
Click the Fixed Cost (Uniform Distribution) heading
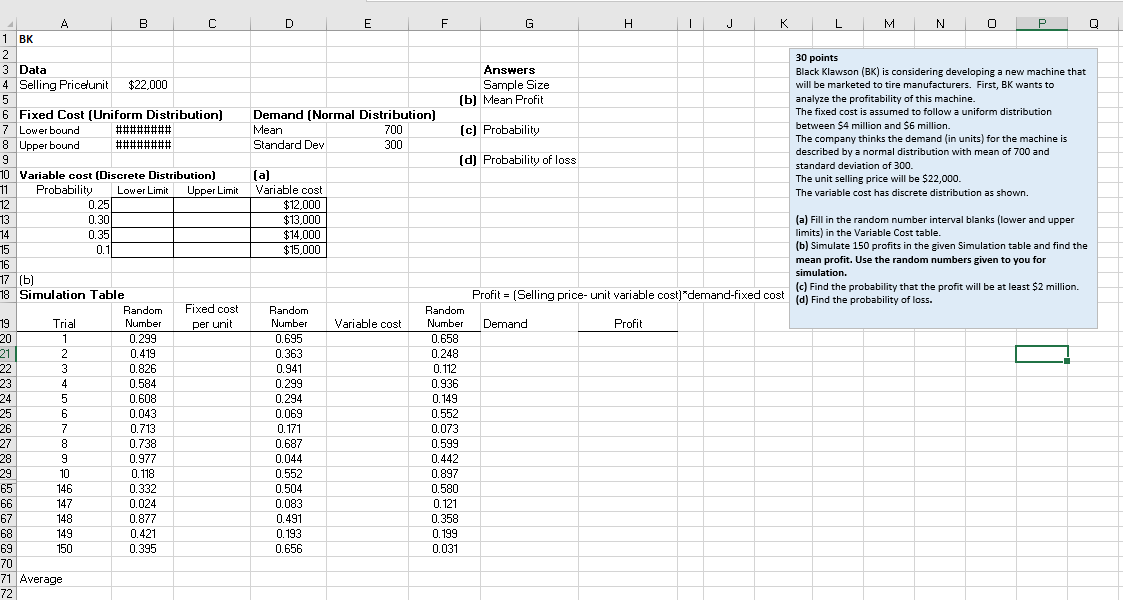(121, 115)
